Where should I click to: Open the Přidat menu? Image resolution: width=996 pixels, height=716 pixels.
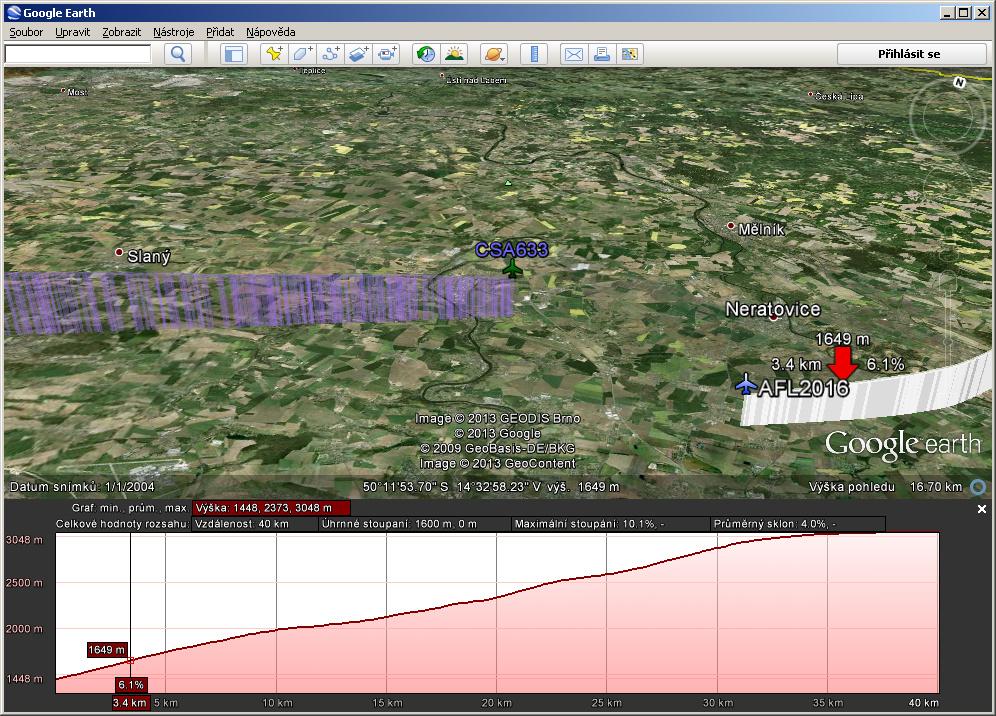(x=220, y=32)
